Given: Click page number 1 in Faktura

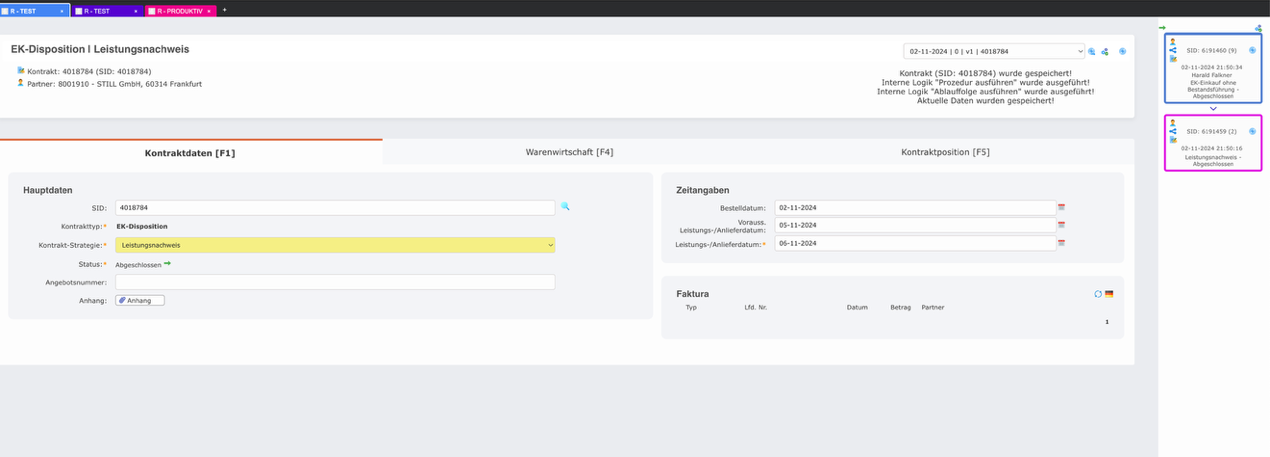Looking at the screenshot, I should tap(1107, 322).
